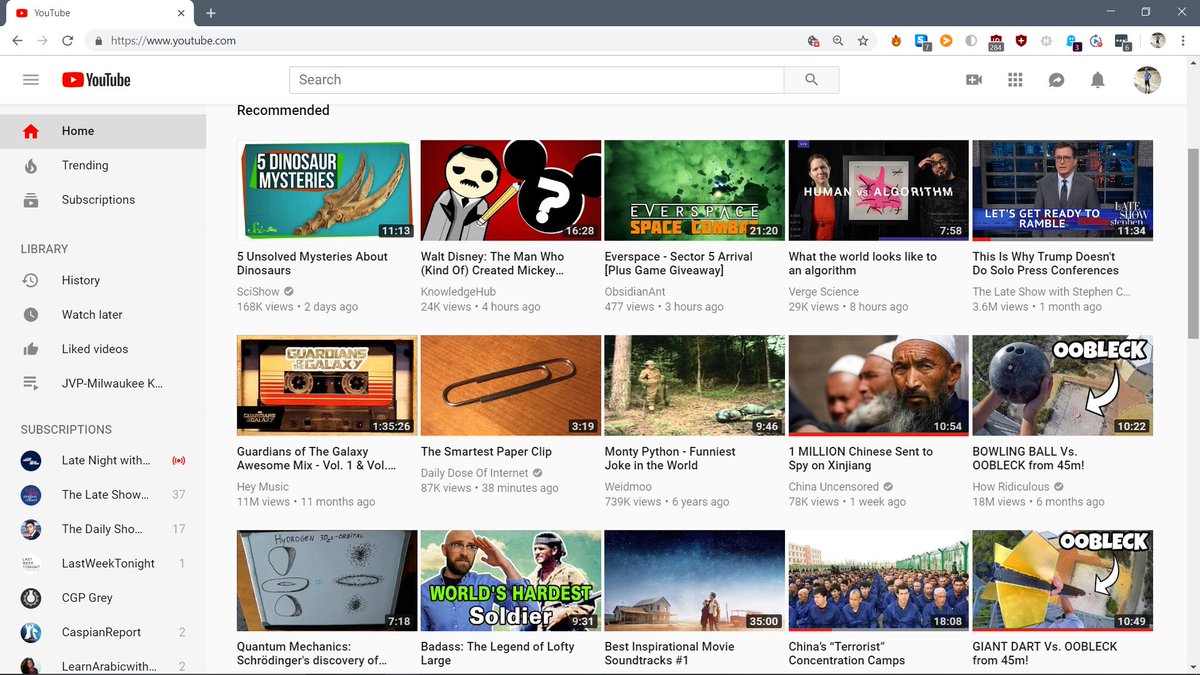The height and width of the screenshot is (675, 1200).
Task: Play World's Hardest Soldier thumbnail
Action: [x=511, y=581]
